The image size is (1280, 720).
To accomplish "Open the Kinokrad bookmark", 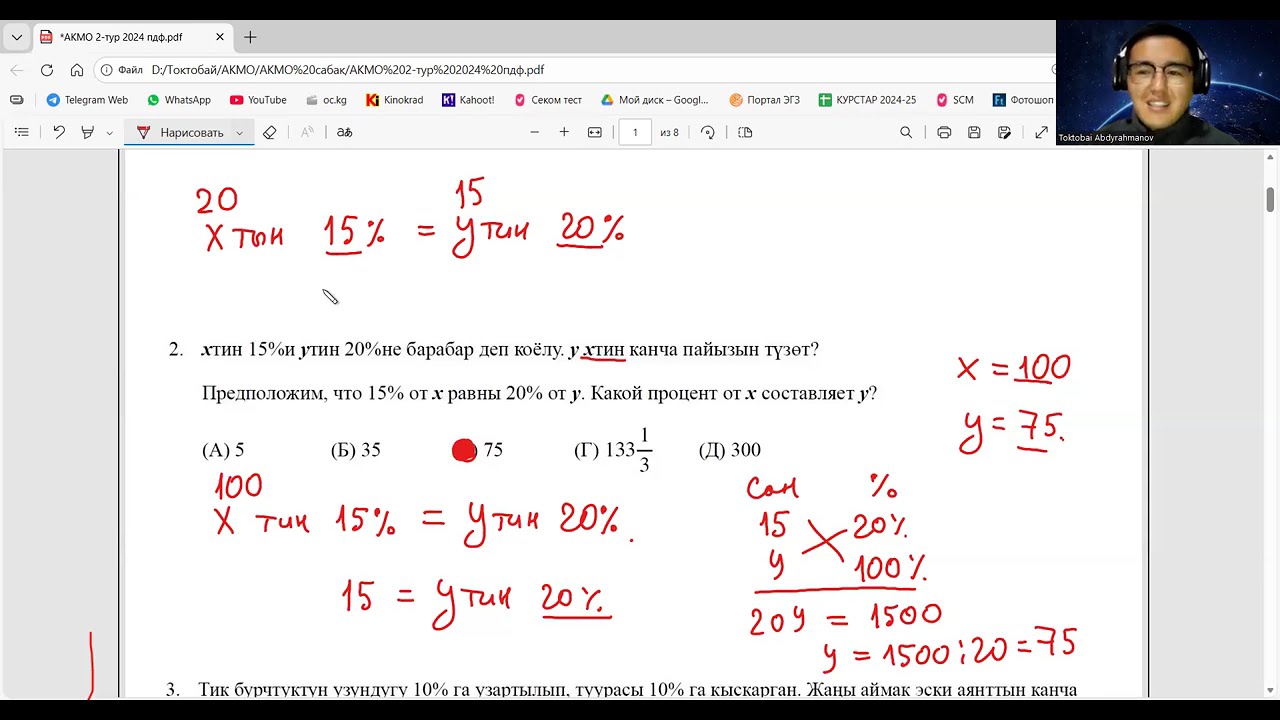I will [x=394, y=100].
